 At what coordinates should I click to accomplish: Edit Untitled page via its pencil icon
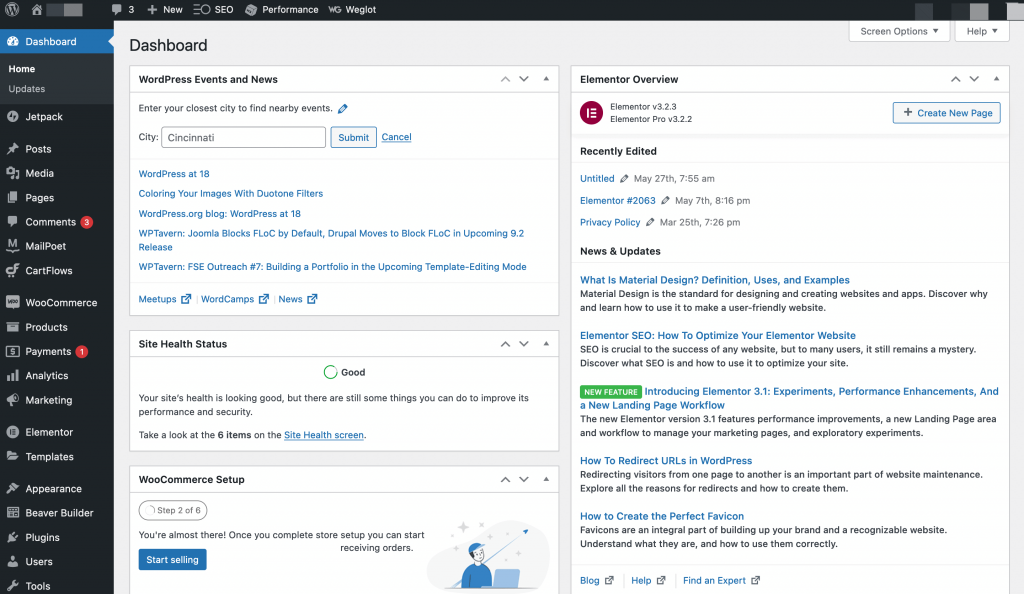coord(624,178)
